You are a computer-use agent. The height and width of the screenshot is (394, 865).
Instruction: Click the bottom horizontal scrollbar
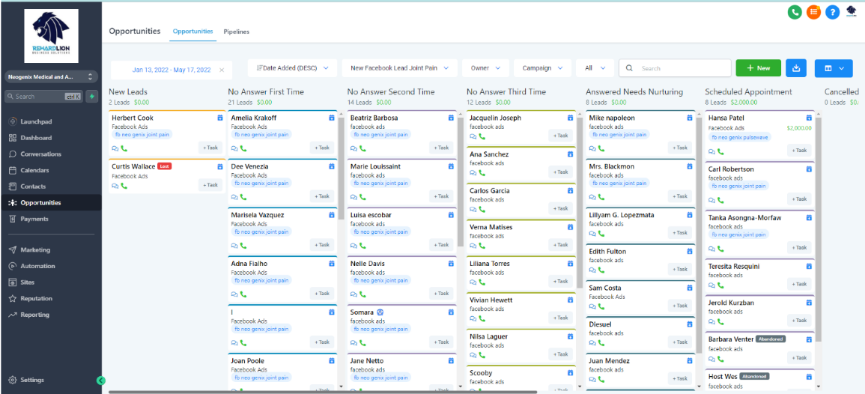323,392
